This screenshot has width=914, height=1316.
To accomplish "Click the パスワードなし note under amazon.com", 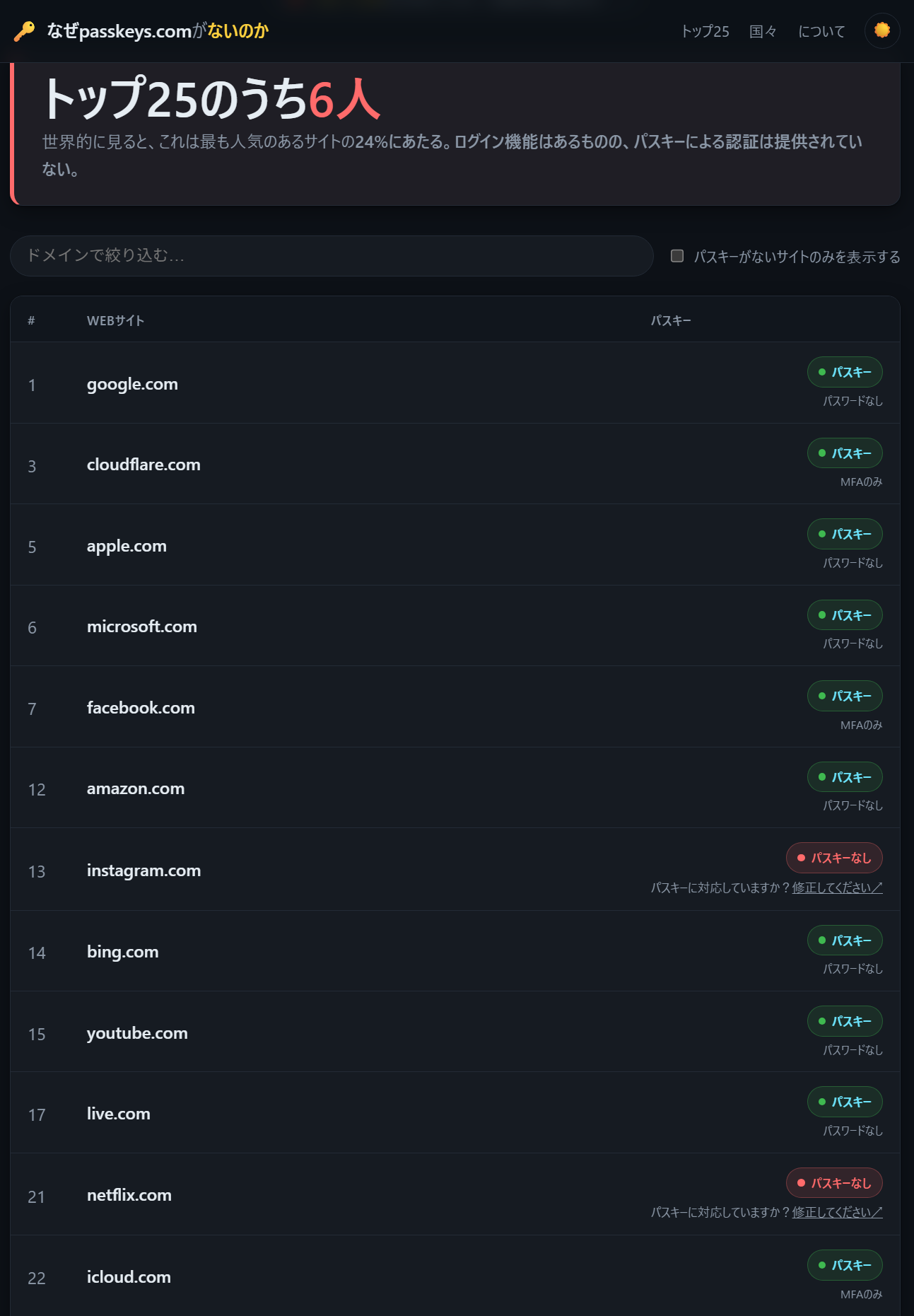I will click(853, 805).
